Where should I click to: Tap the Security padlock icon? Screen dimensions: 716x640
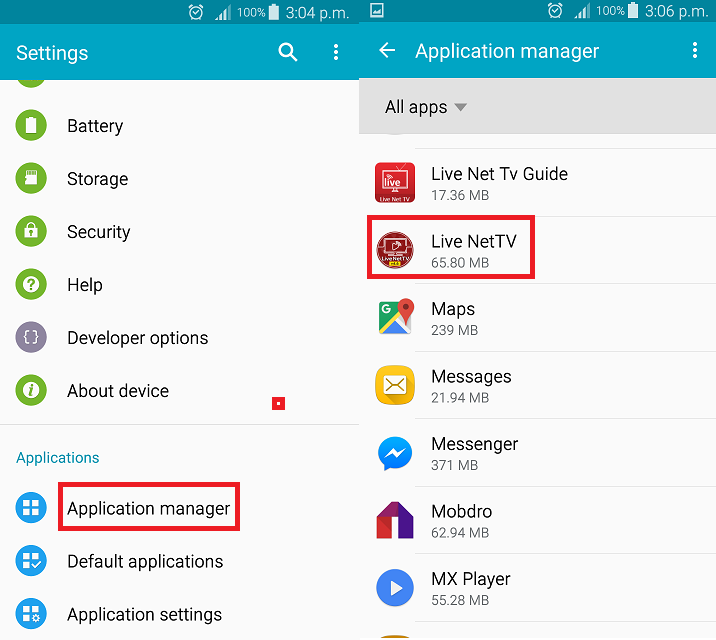pos(31,231)
